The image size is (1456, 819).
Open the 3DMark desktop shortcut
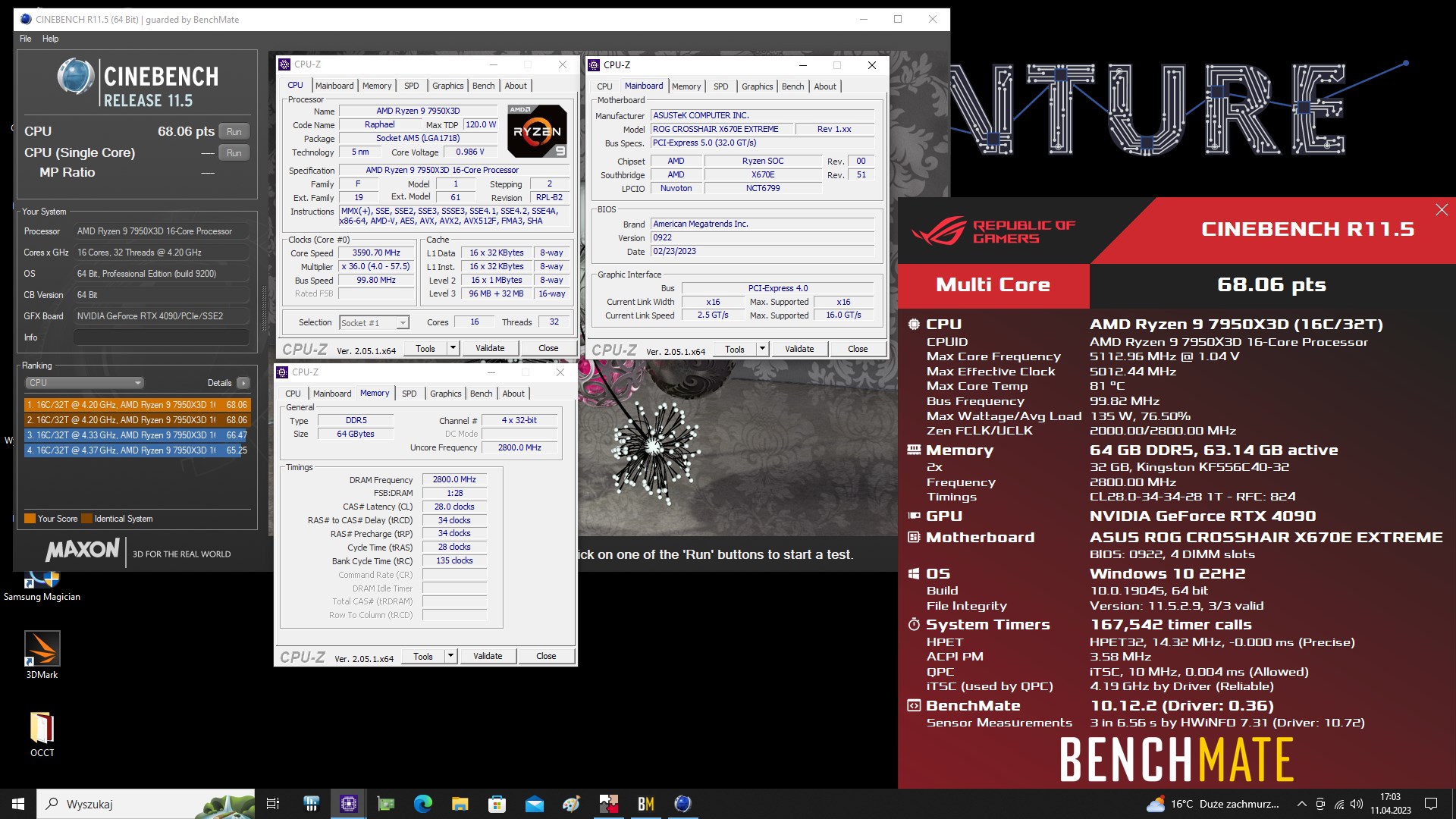(x=42, y=655)
